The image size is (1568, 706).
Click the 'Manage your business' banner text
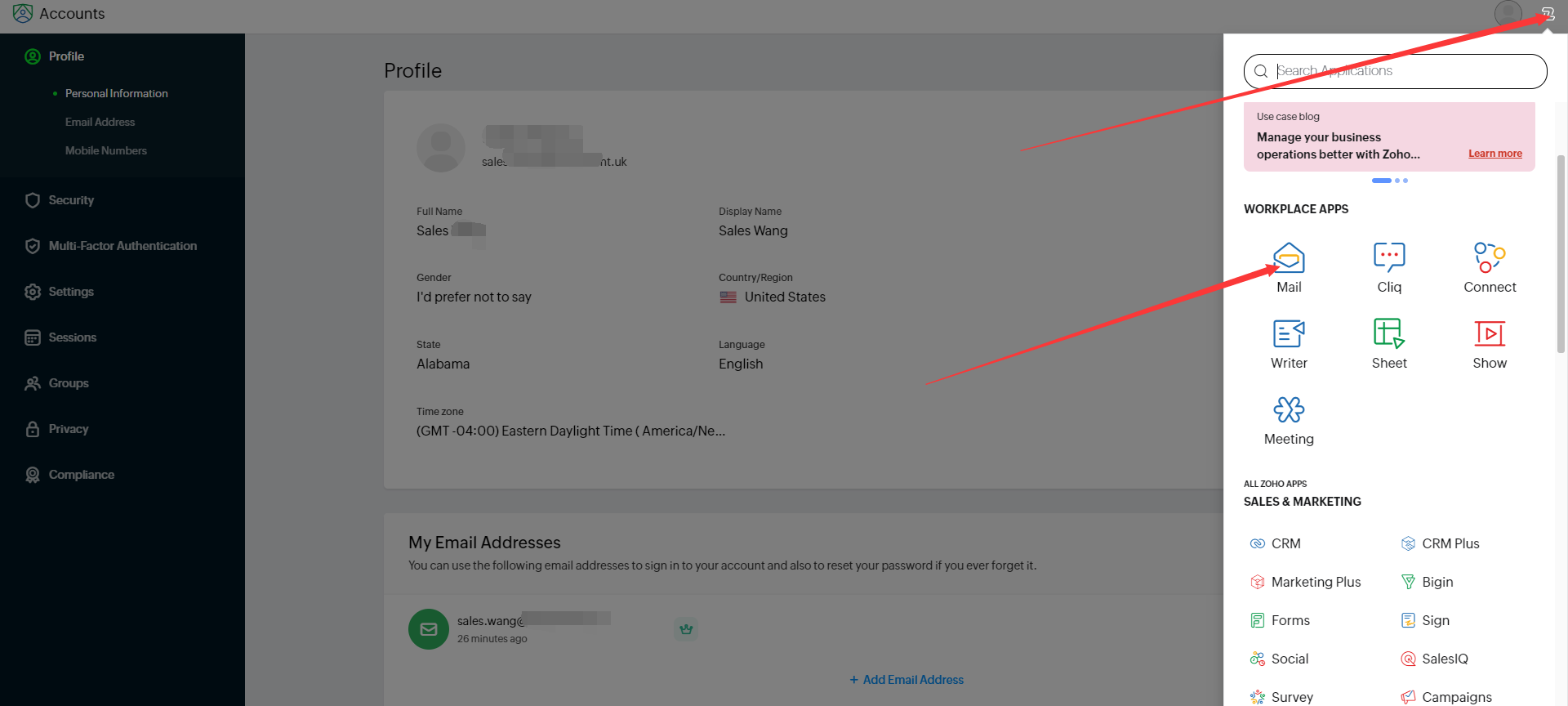(x=1339, y=145)
